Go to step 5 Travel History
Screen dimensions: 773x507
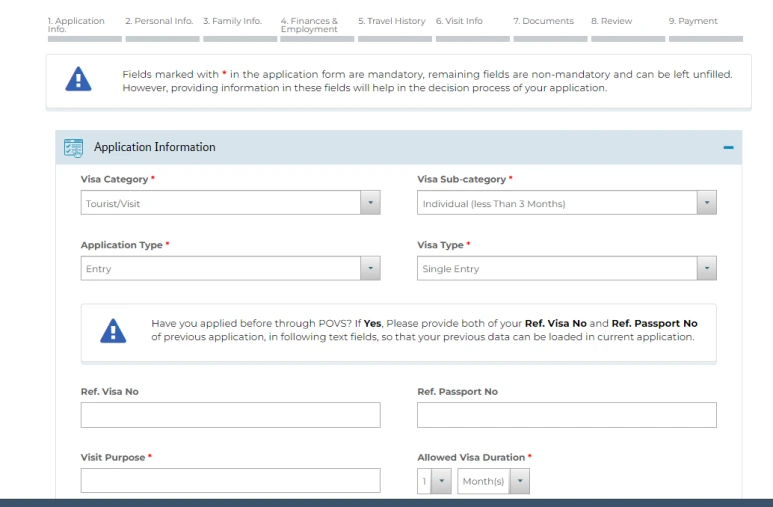pos(395,29)
